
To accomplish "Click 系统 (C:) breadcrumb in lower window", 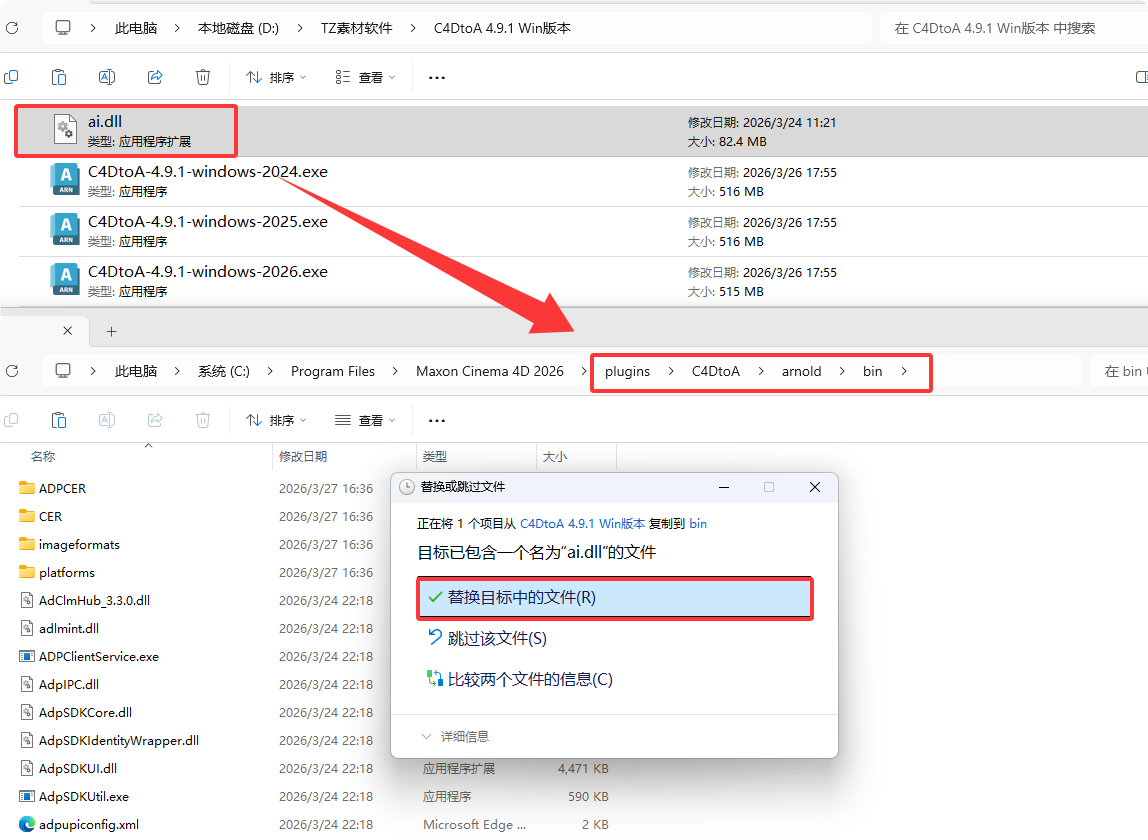I will tap(223, 371).
